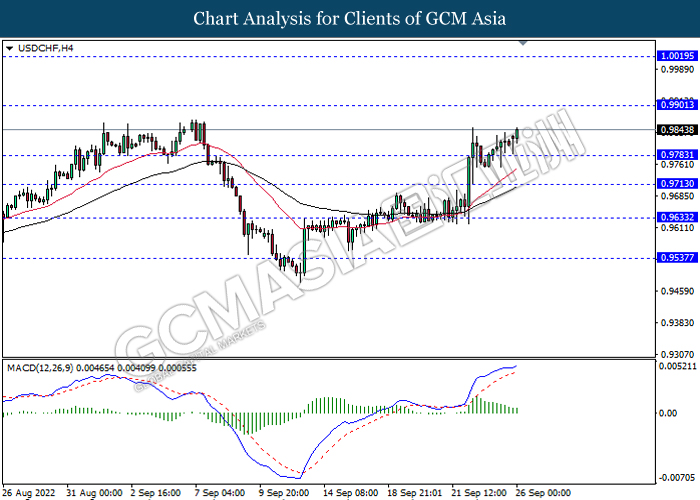Click the current price 0.98438 label
This screenshot has height=500, width=700.
[x=677, y=130]
